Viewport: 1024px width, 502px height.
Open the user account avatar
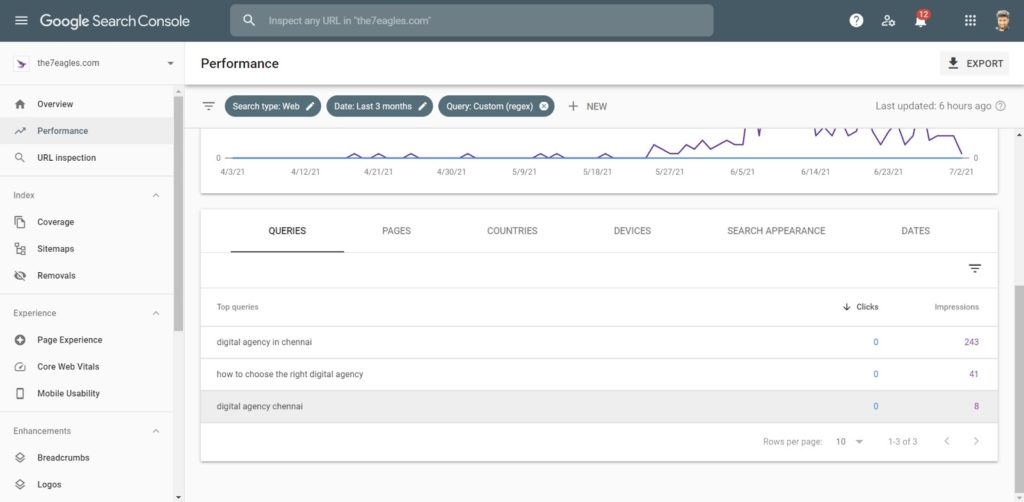point(1002,20)
